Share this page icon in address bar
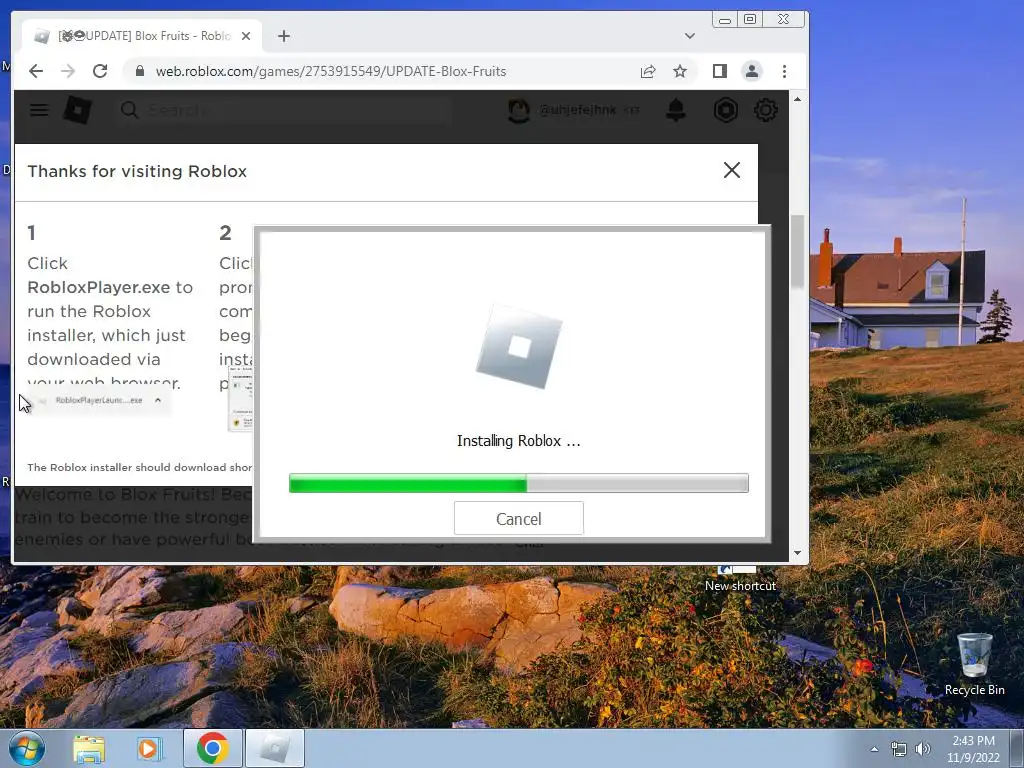Image resolution: width=1024 pixels, height=768 pixels. coord(648,71)
